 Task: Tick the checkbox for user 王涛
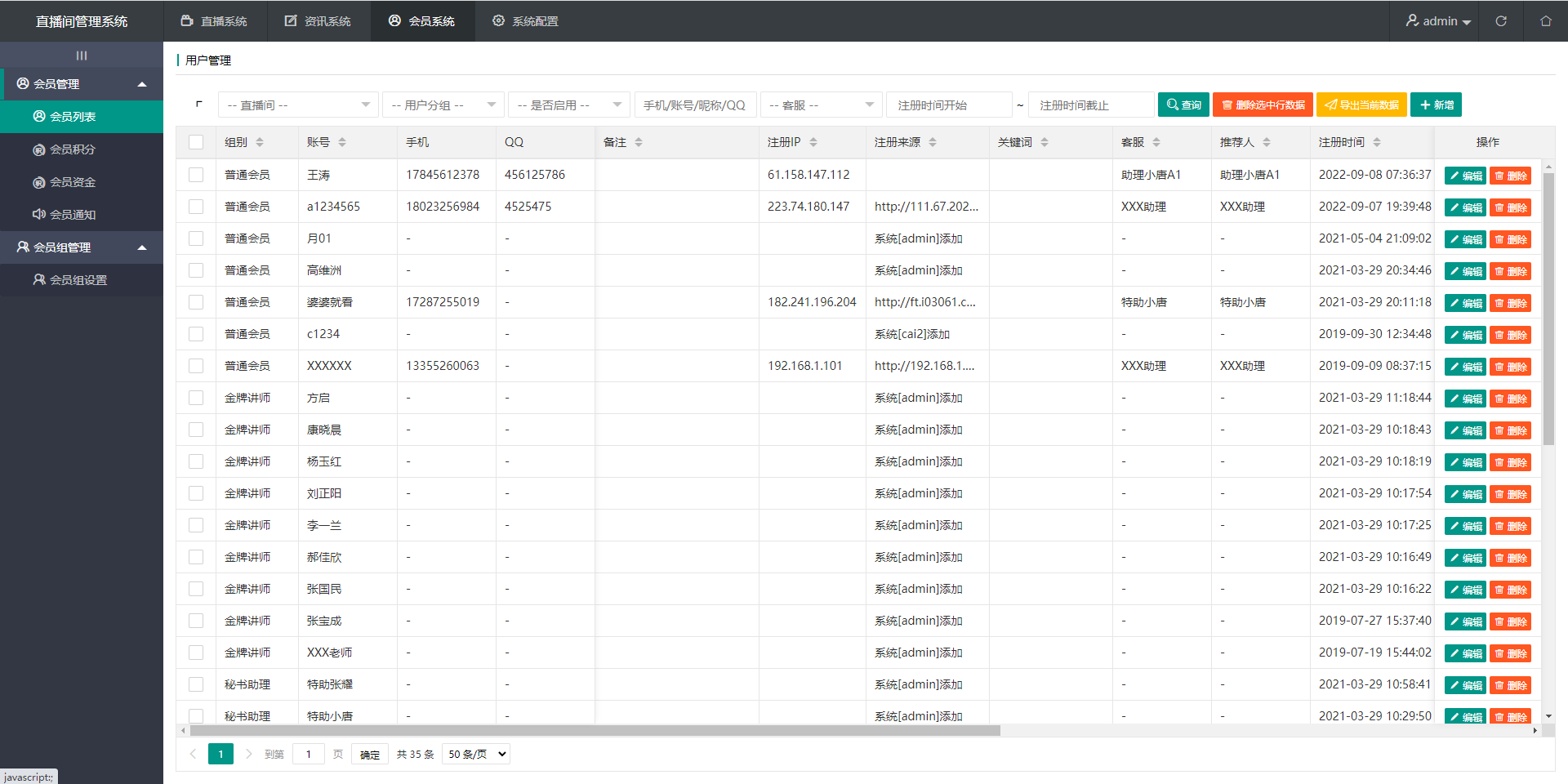point(196,175)
